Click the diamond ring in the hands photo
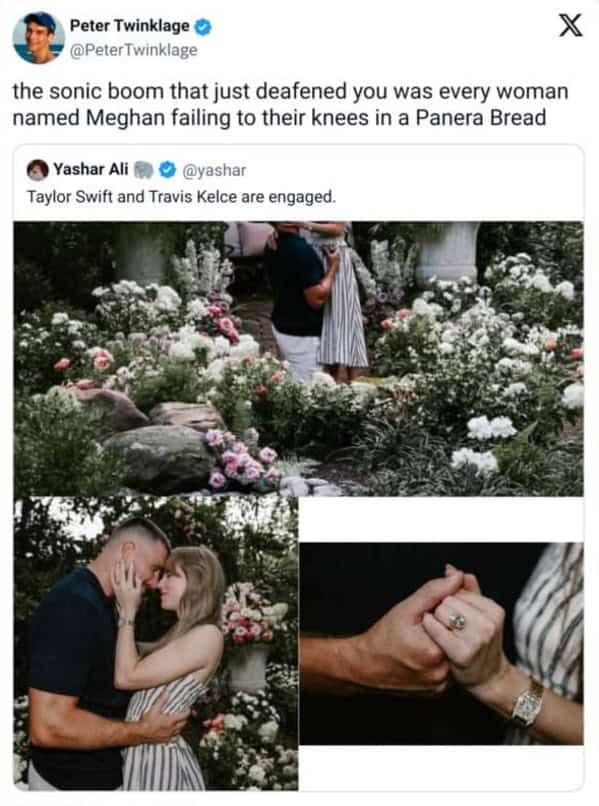 [x=456, y=621]
